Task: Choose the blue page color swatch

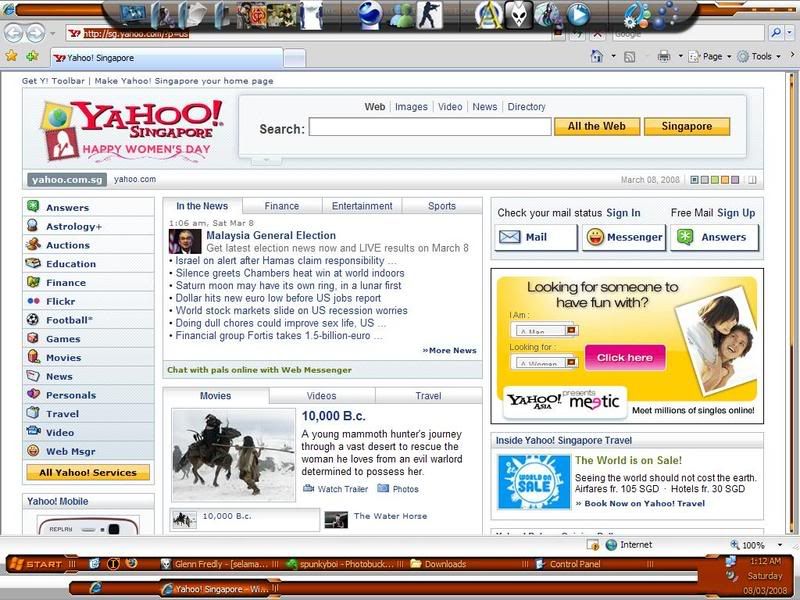Action: click(x=694, y=180)
